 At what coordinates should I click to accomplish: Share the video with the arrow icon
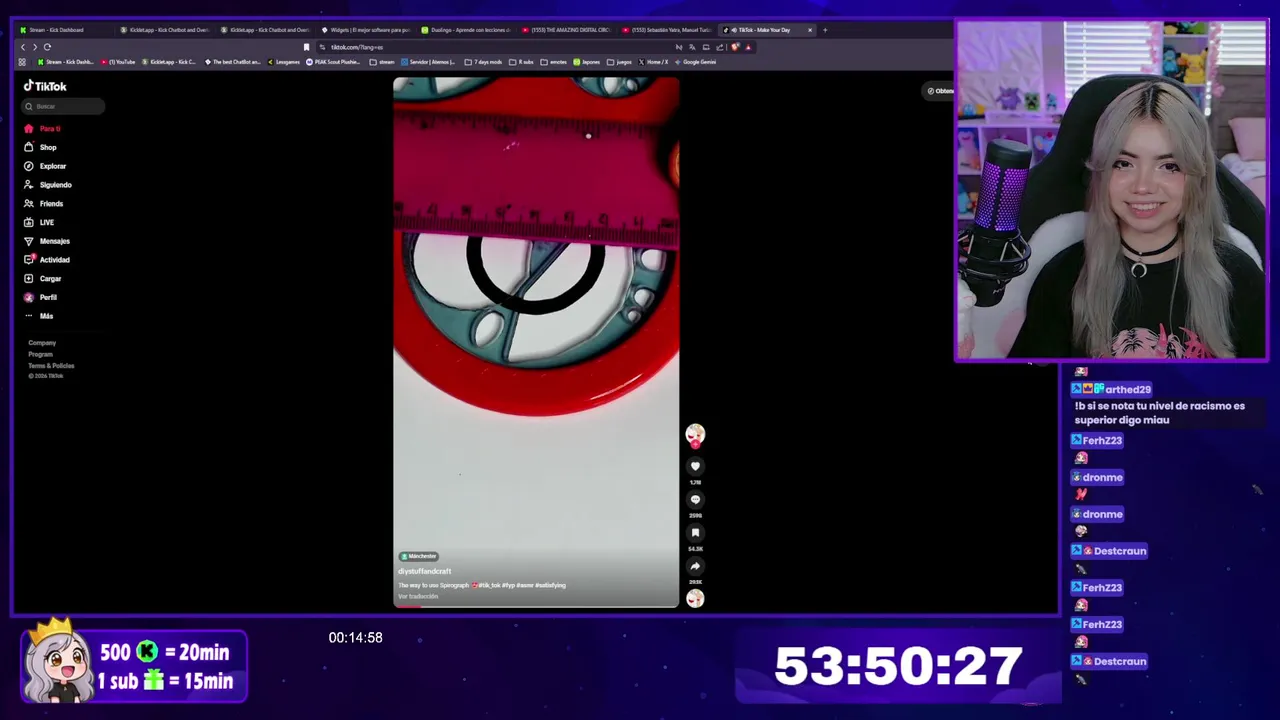pos(695,566)
